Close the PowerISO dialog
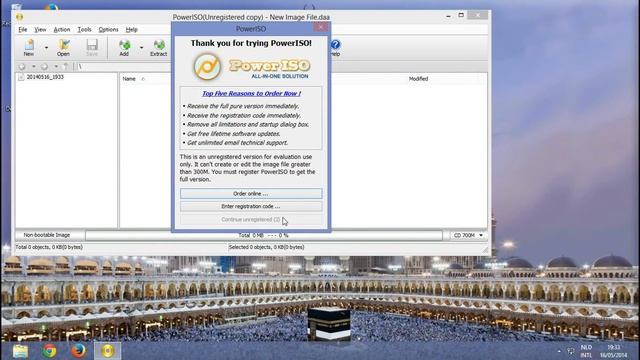Image resolution: width=640 pixels, height=360 pixels. 321,27
